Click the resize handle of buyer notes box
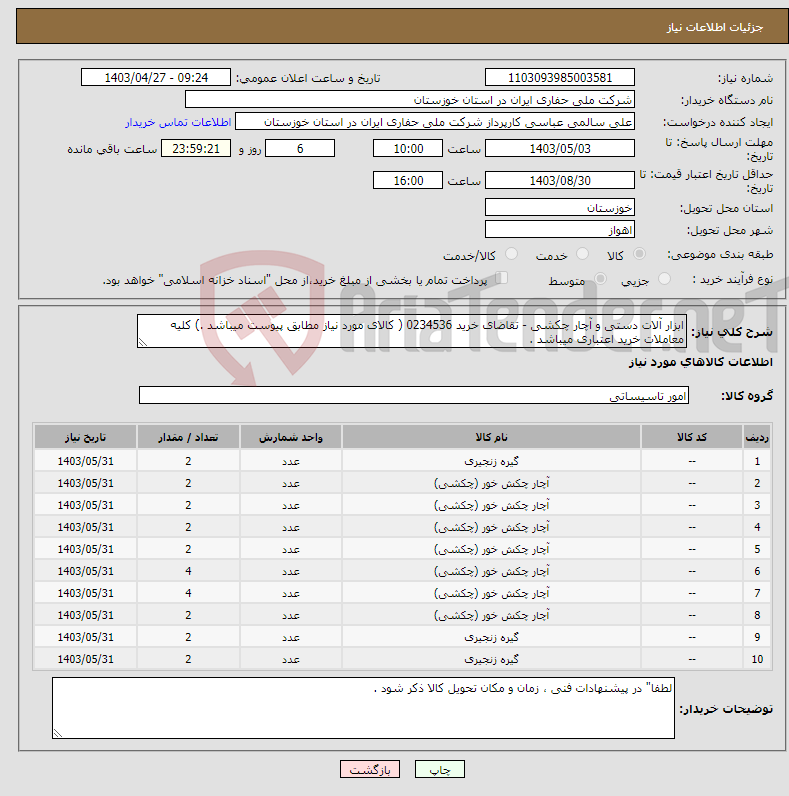Viewport: 789px width, 796px height. pos(57,733)
